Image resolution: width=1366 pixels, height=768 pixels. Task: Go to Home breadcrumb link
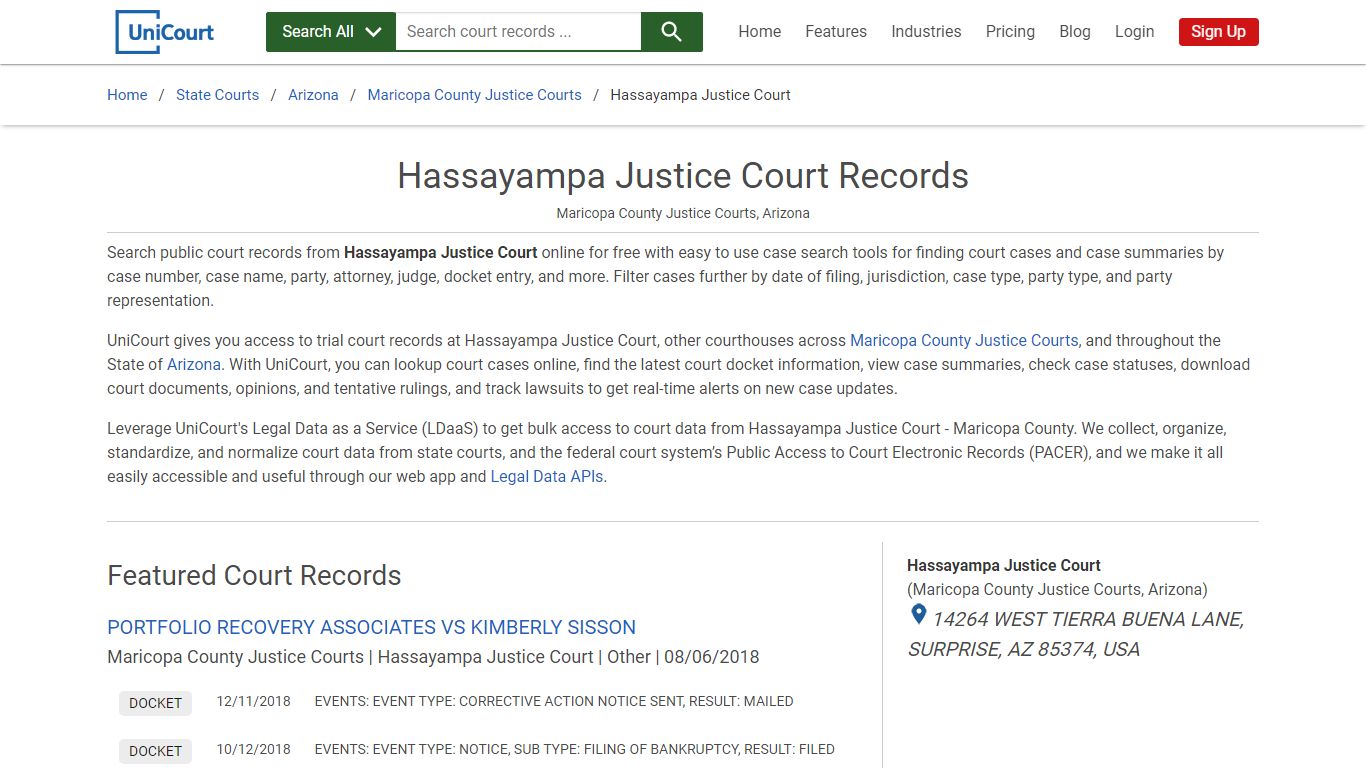coord(127,95)
